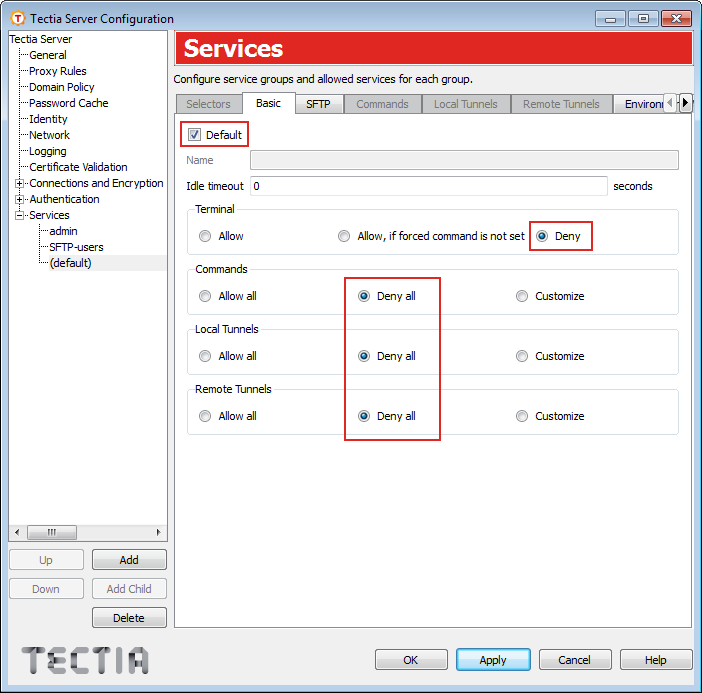Select Domain Policy in the tree
702x693 pixels.
[62, 87]
